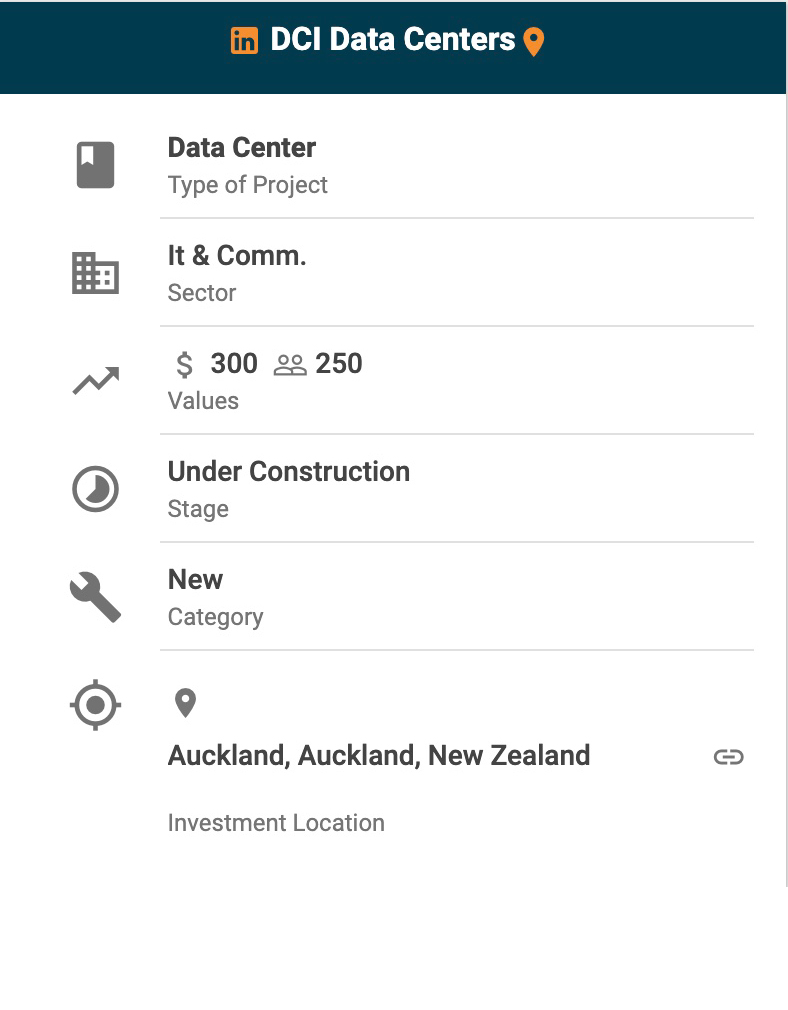Image resolution: width=788 pixels, height=1010 pixels.
Task: Click the 250 jobs value
Action: tap(339, 364)
